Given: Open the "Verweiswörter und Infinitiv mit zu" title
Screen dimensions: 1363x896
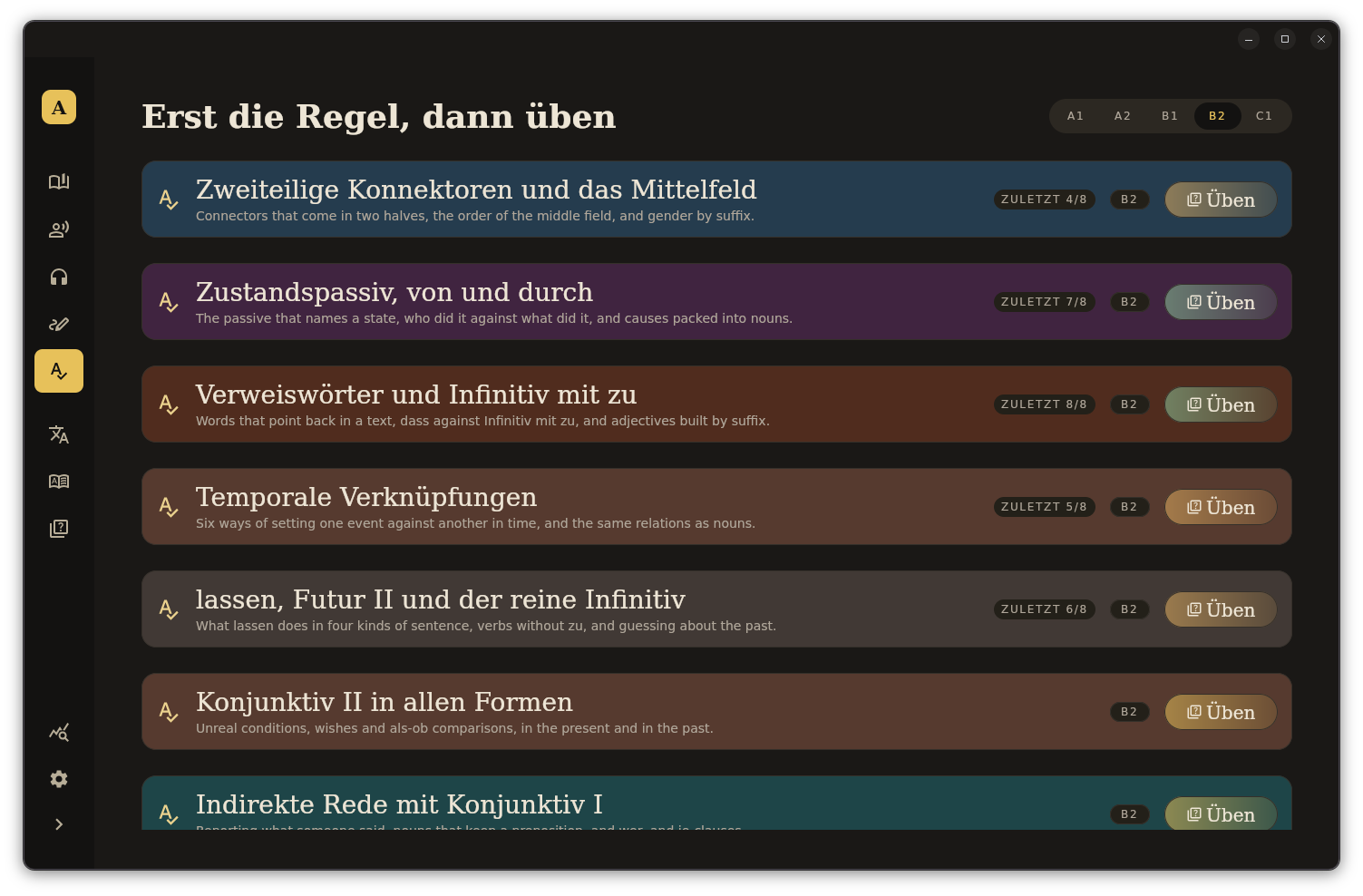Looking at the screenshot, I should (416, 394).
